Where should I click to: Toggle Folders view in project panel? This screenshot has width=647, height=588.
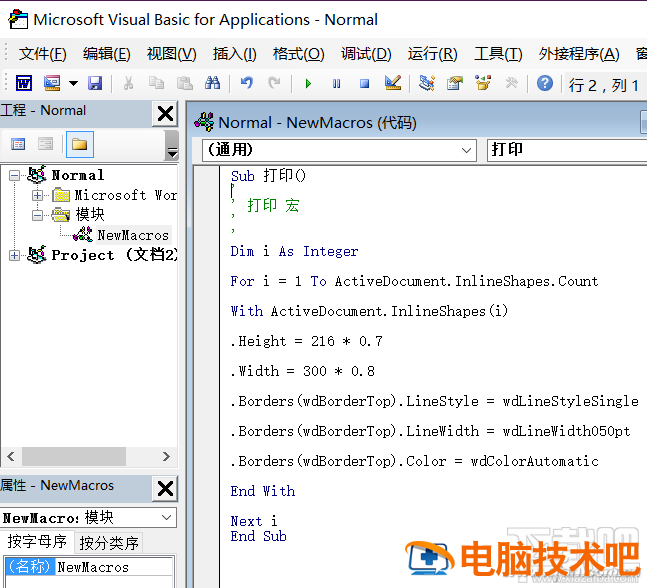[80, 144]
